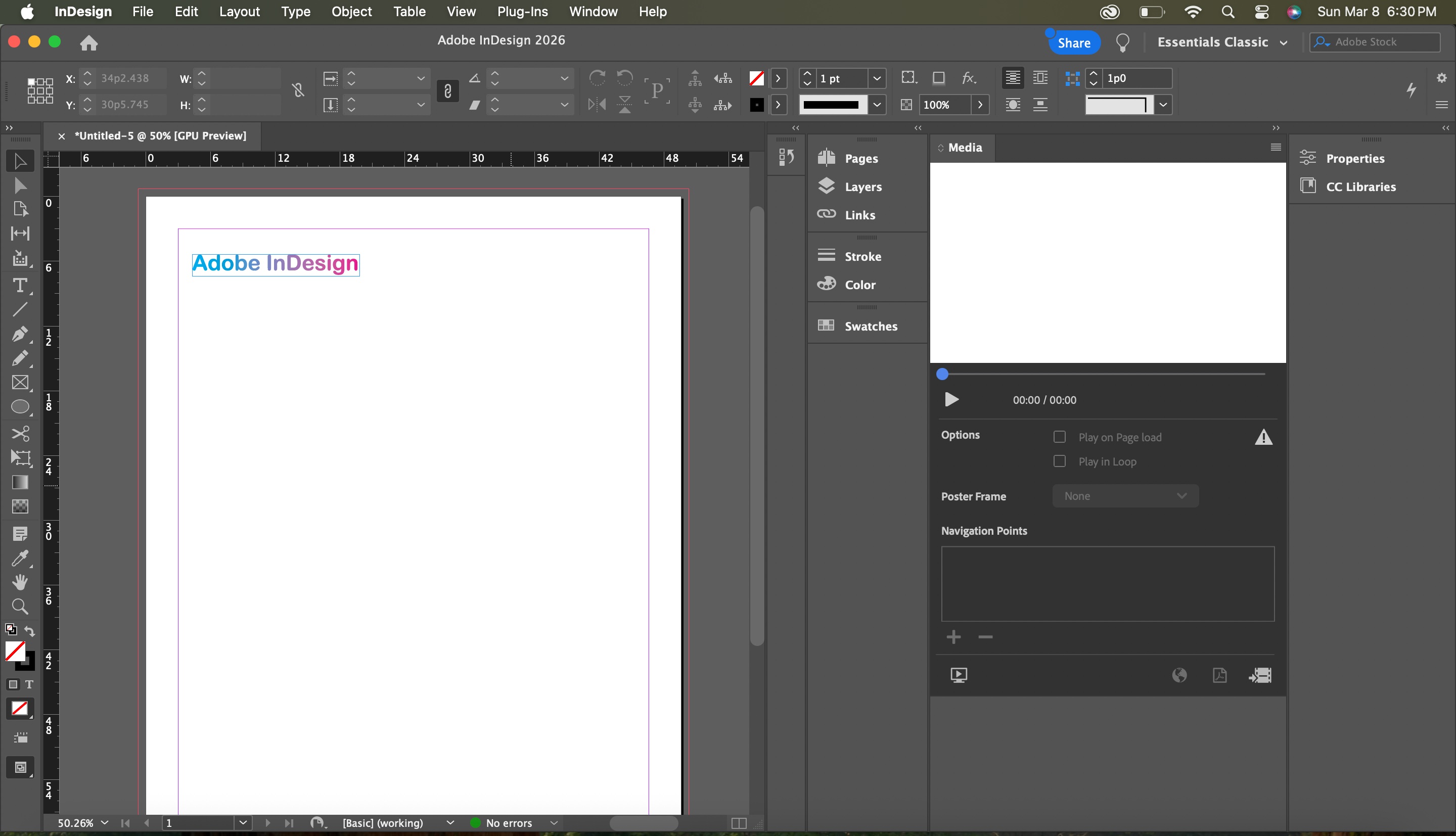The height and width of the screenshot is (836, 1456).
Task: Choose the Scissors tool
Action: 20,433
